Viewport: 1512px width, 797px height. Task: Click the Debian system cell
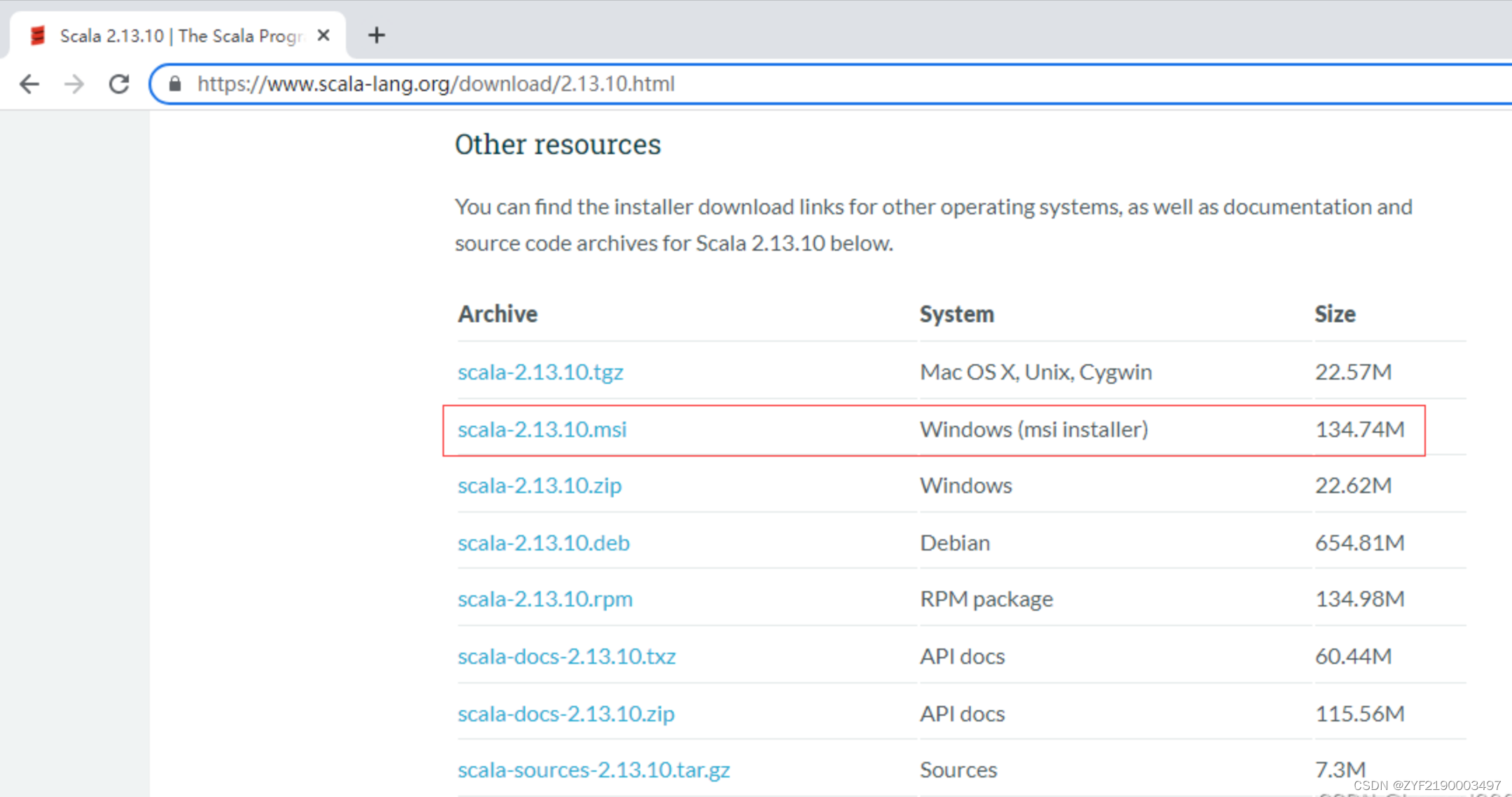(x=955, y=543)
